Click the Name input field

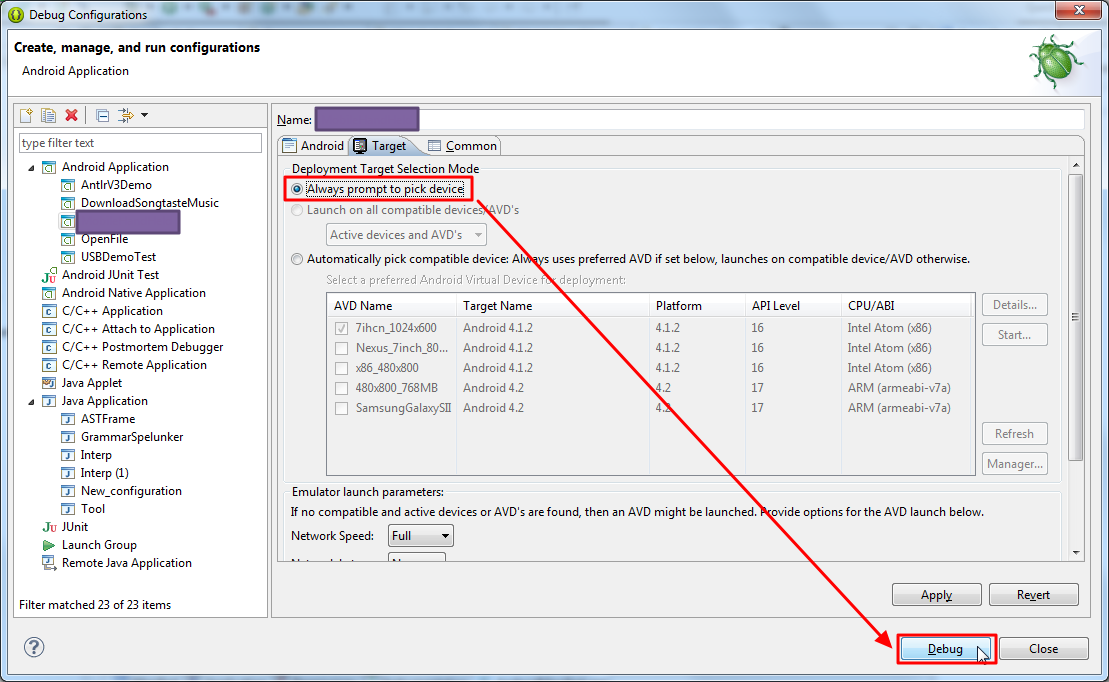[699, 120]
